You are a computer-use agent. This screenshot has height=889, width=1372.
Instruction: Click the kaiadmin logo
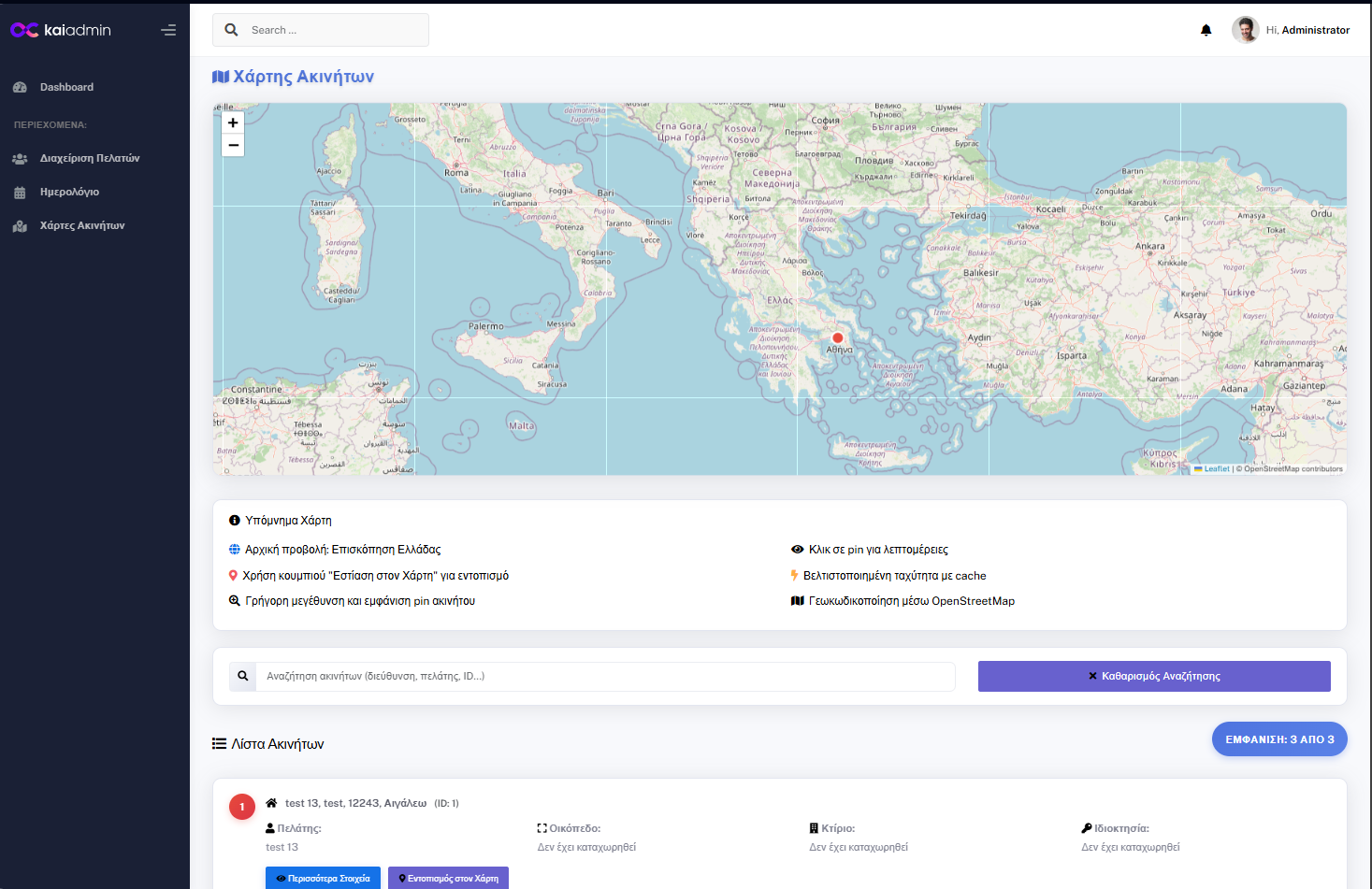[x=61, y=30]
